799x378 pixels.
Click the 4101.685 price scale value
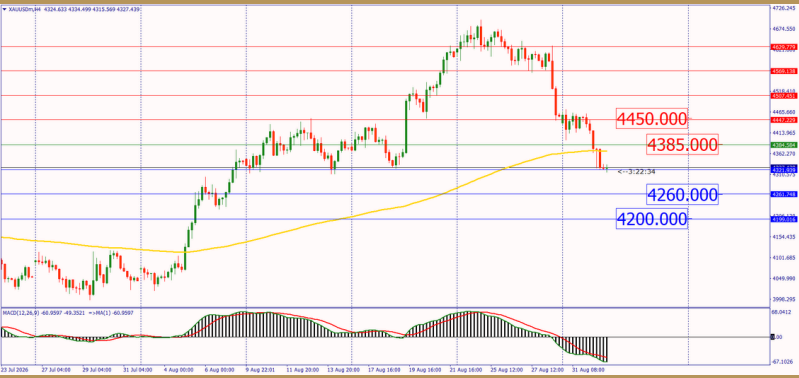tap(784, 258)
